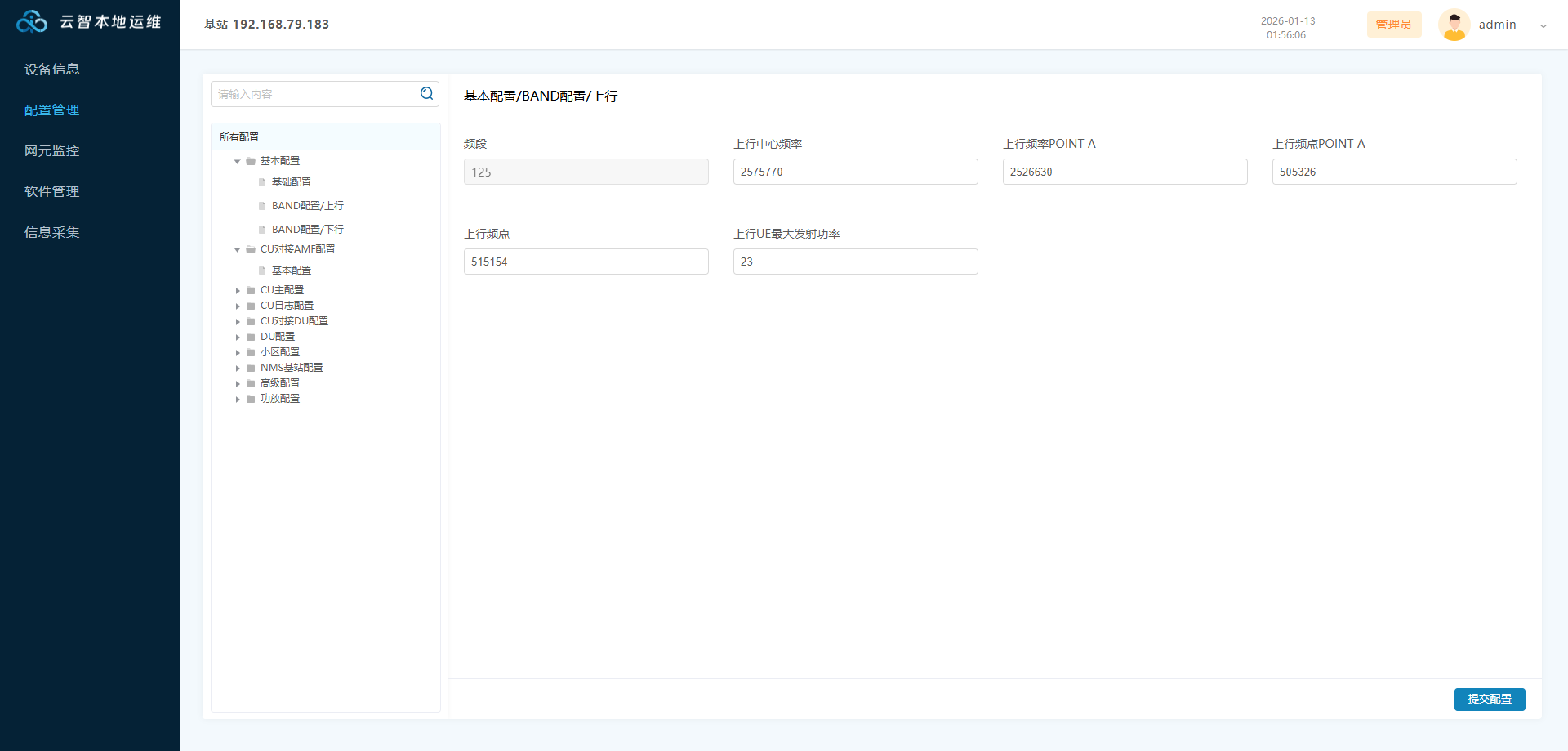Click the CU主配置 folder icon
1568x751 pixels.
251,291
